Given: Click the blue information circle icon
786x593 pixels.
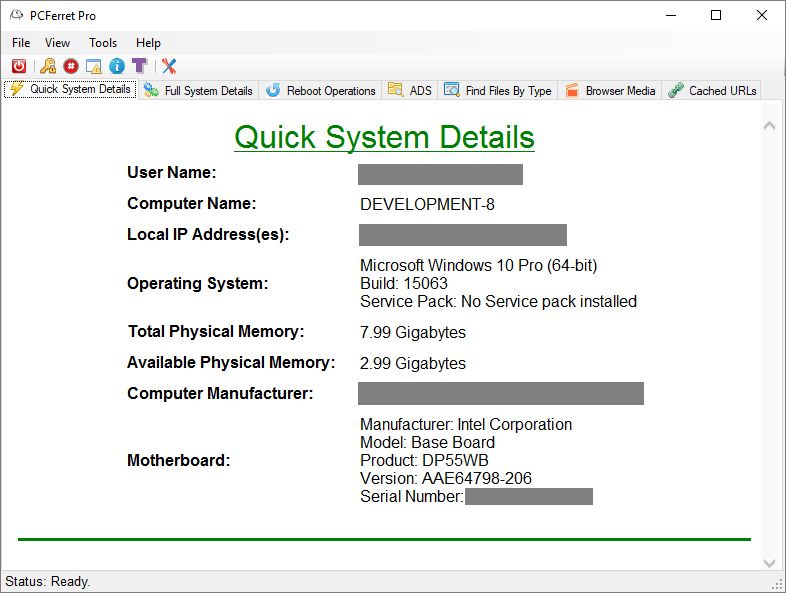Looking at the screenshot, I should tap(117, 66).
